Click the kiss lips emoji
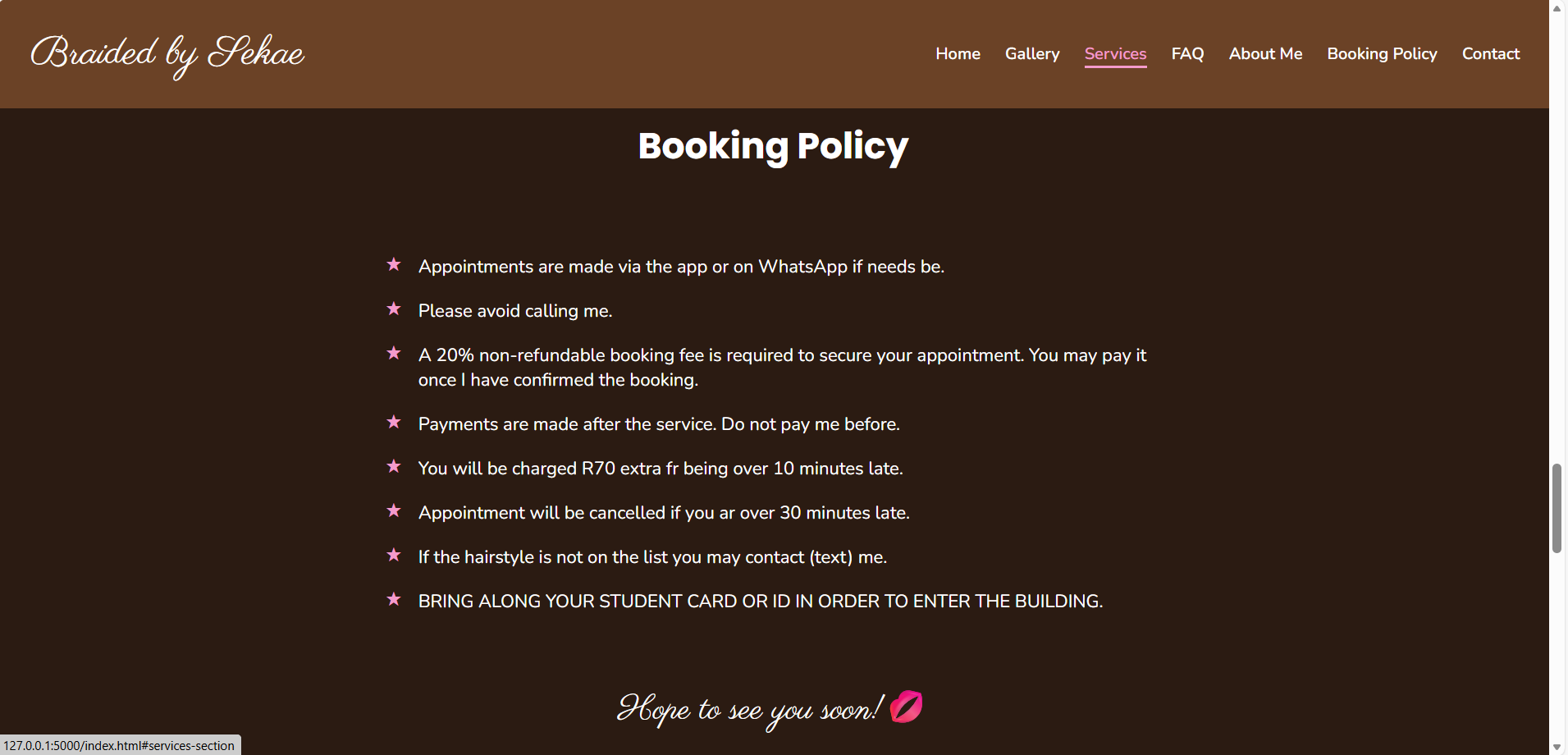 [906, 707]
